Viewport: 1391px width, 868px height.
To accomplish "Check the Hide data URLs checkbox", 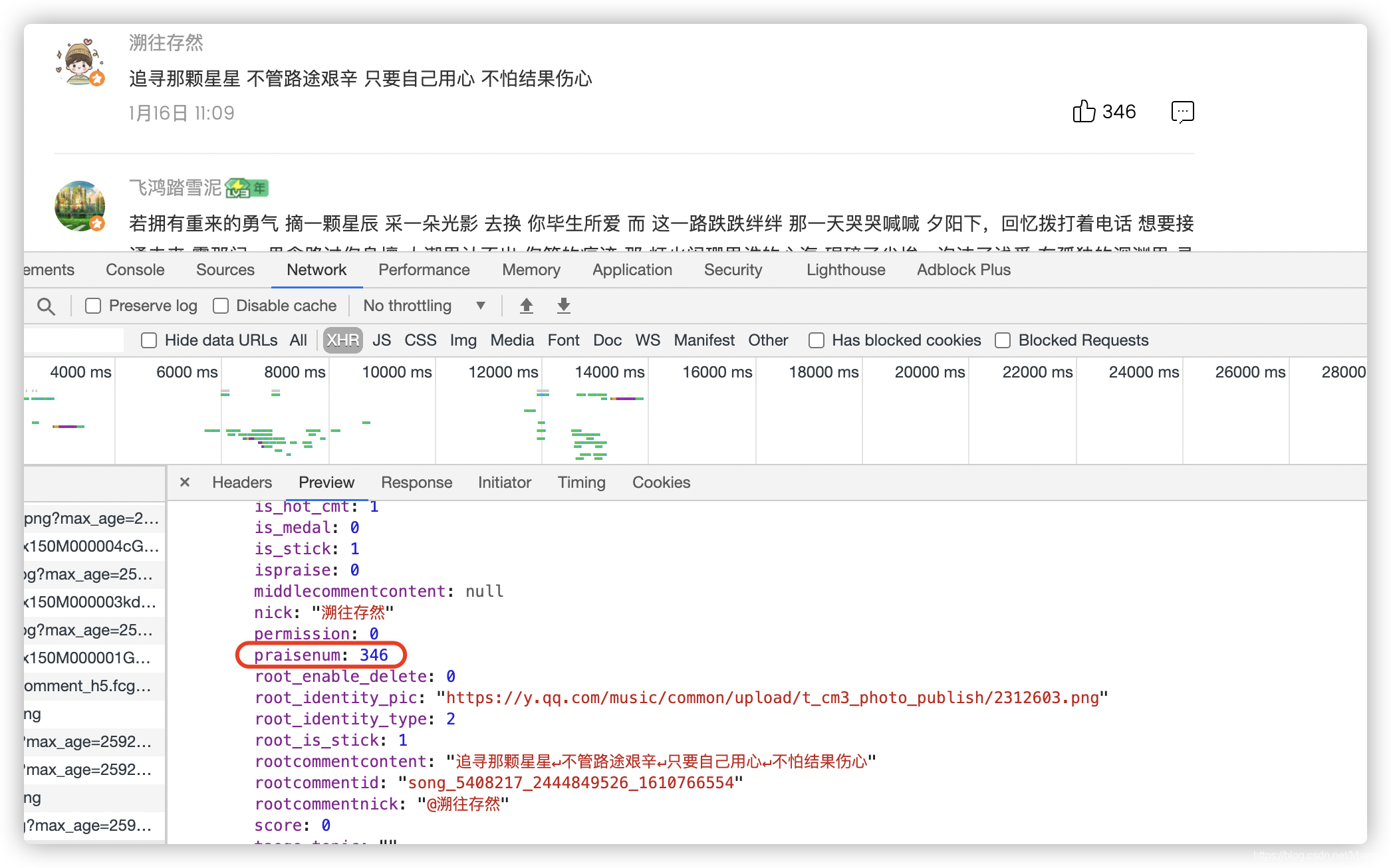I will click(x=149, y=340).
